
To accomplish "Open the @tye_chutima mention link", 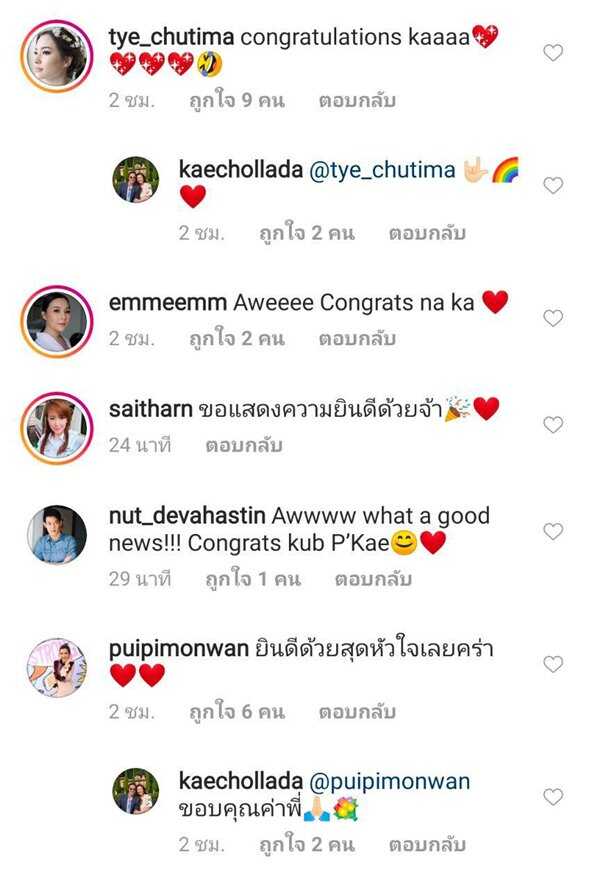I will (382, 170).
